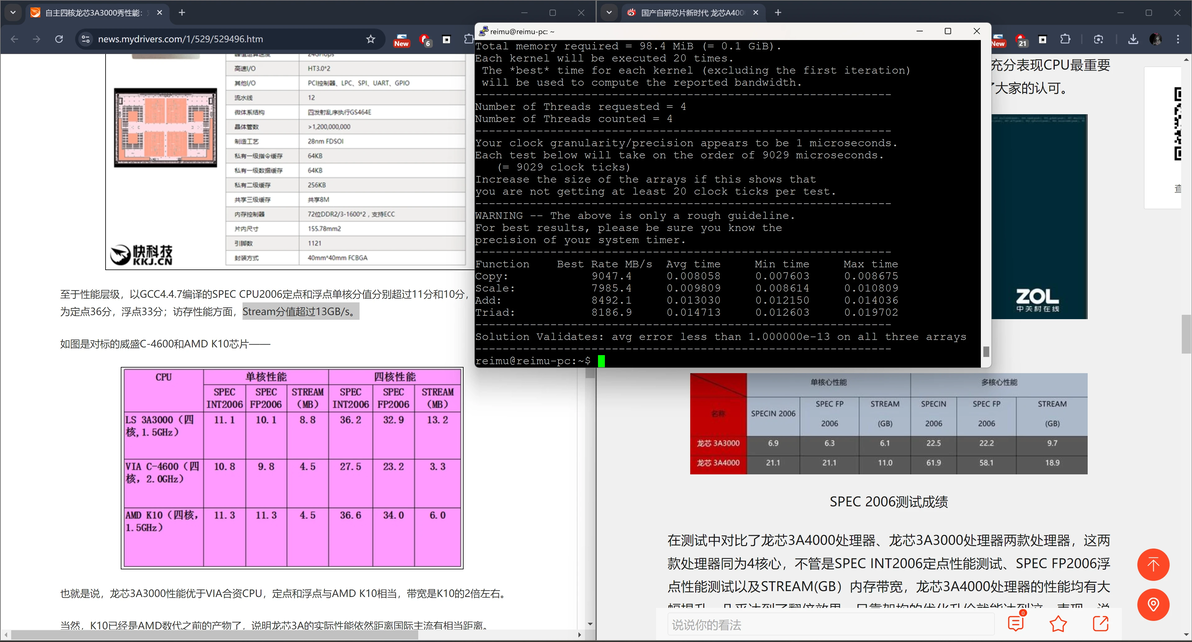Expand the tab search dropdown in left browser

13,12
